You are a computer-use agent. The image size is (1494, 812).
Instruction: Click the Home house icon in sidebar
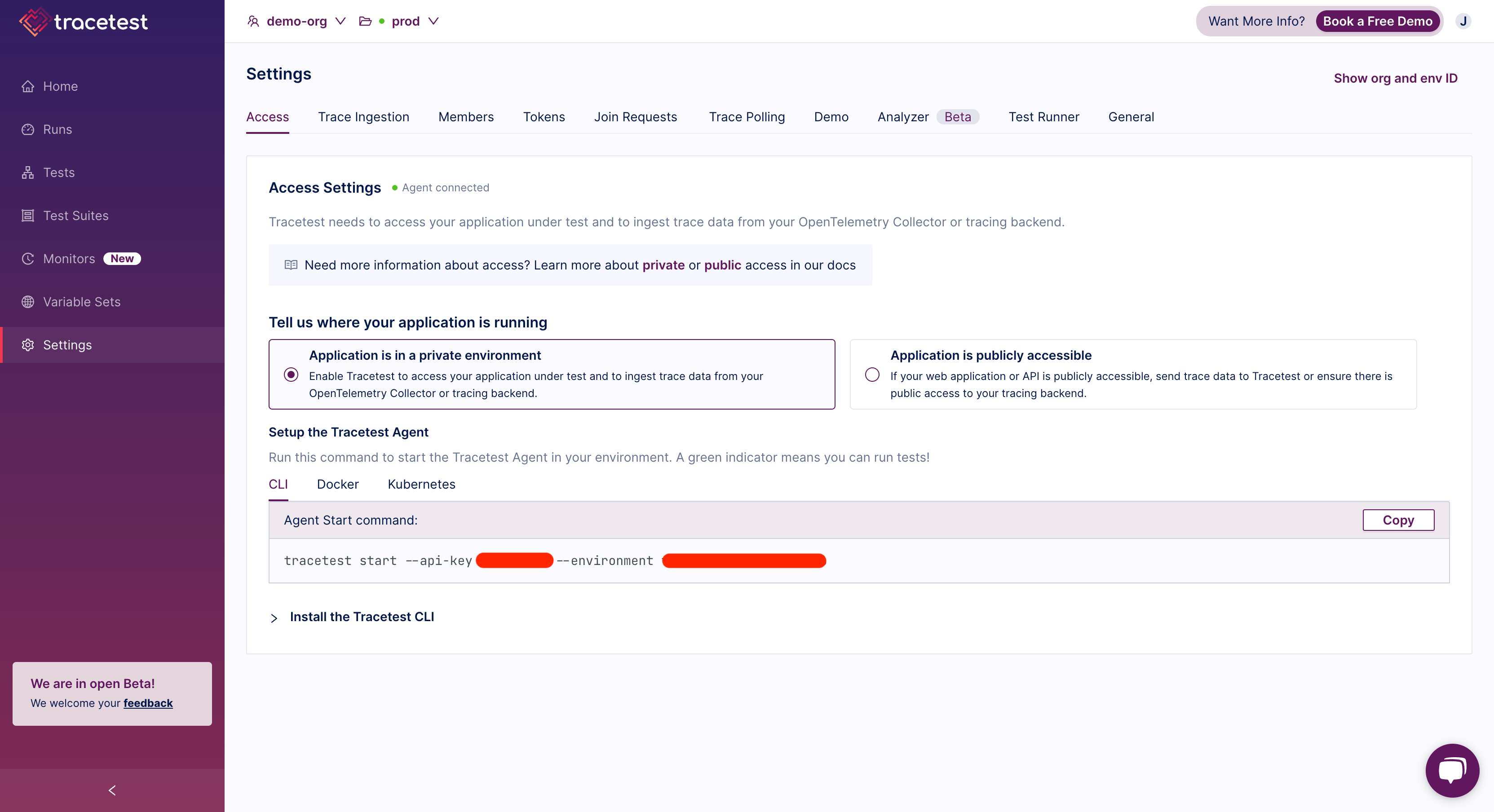[x=28, y=86]
